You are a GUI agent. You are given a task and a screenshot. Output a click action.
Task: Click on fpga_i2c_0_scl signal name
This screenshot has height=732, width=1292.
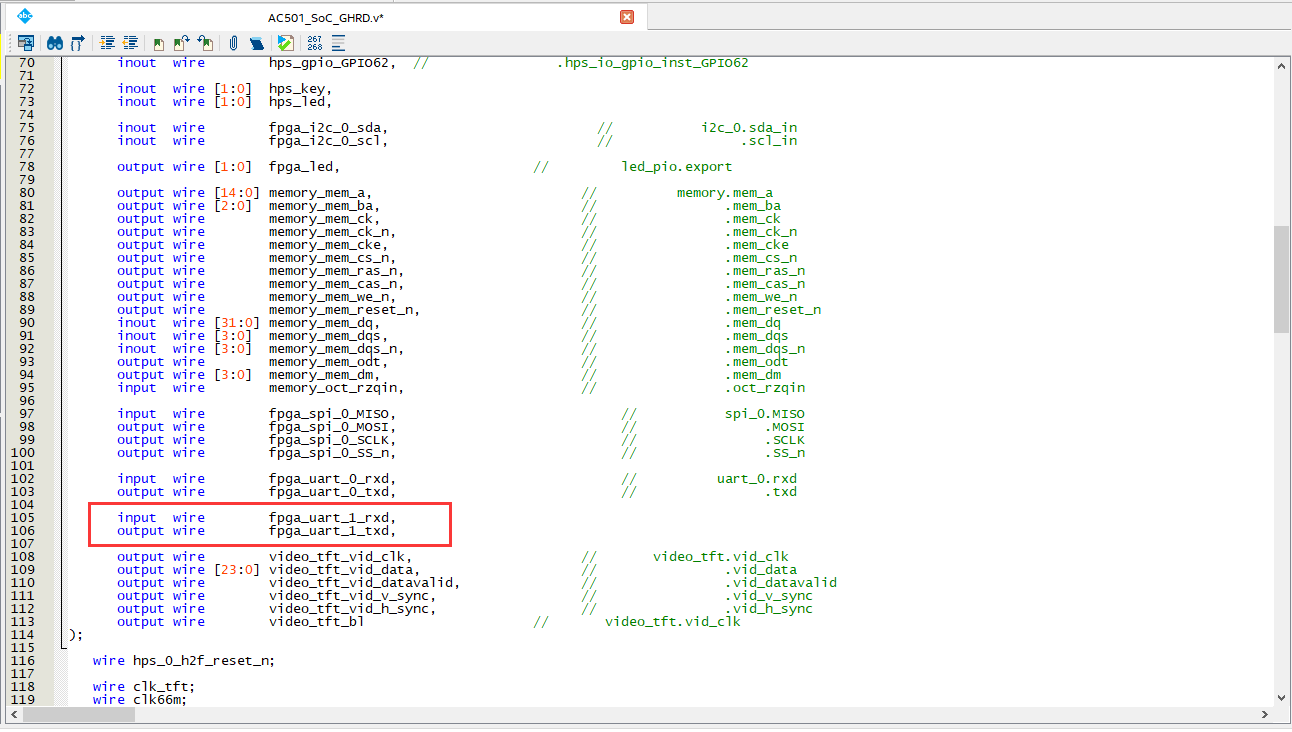click(x=324, y=141)
